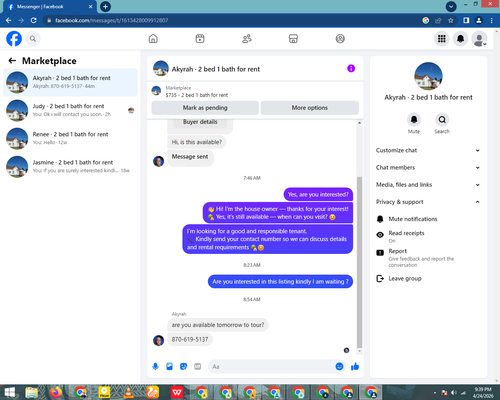This screenshot has width=500, height=400.
Task: Open a new browser tab
Action: pyautogui.click(x=105, y=6)
